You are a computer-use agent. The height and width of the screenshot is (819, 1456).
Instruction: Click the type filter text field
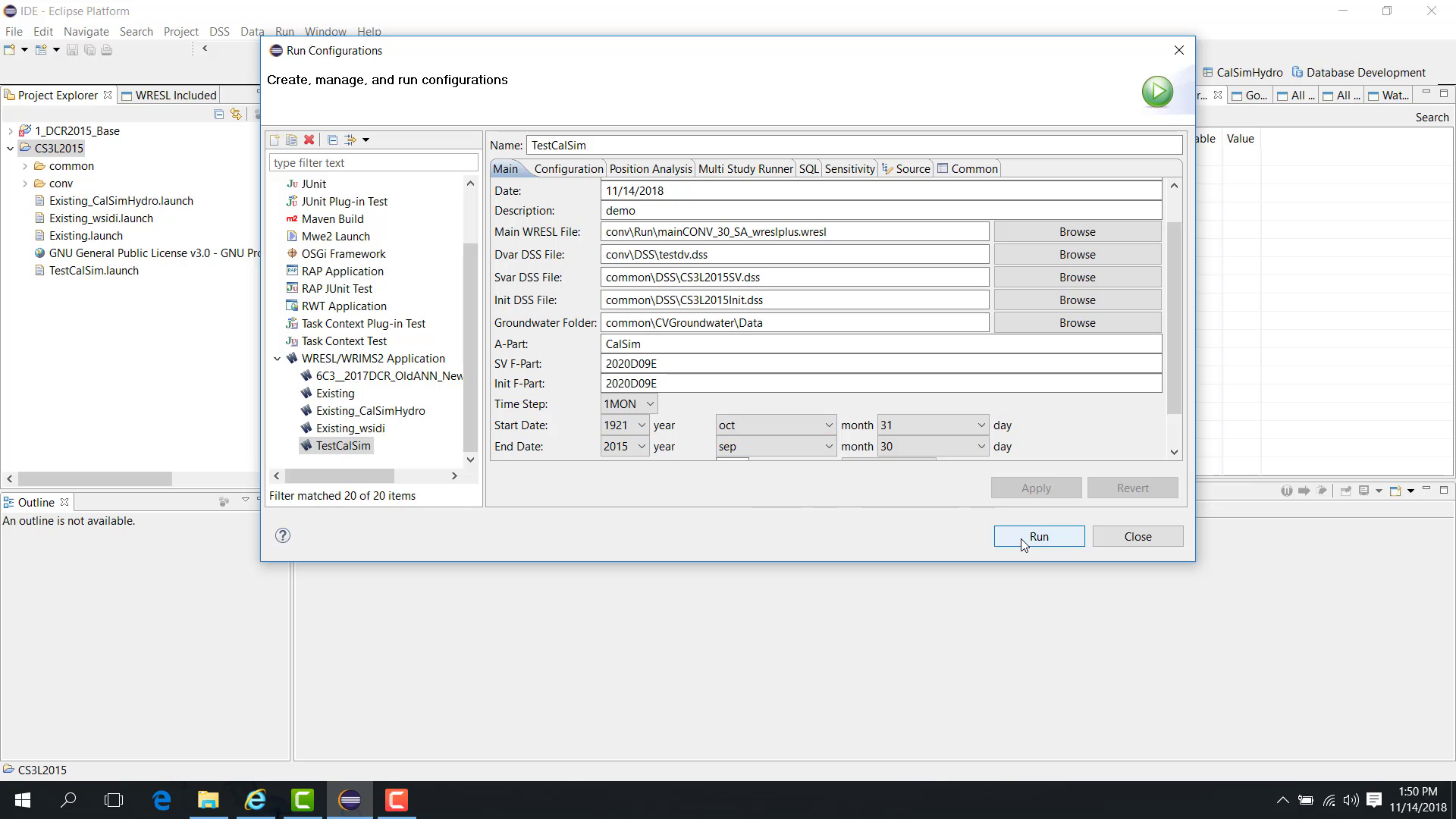click(373, 163)
